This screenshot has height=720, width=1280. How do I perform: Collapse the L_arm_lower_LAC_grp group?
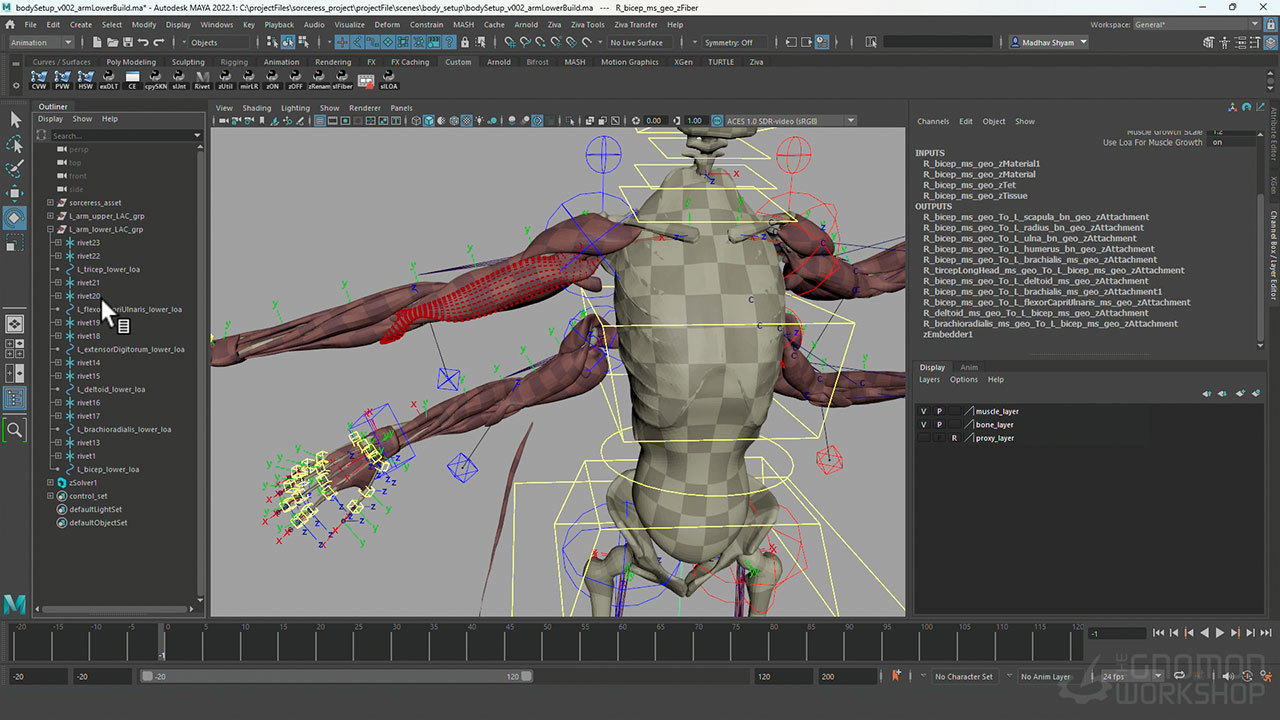point(50,229)
